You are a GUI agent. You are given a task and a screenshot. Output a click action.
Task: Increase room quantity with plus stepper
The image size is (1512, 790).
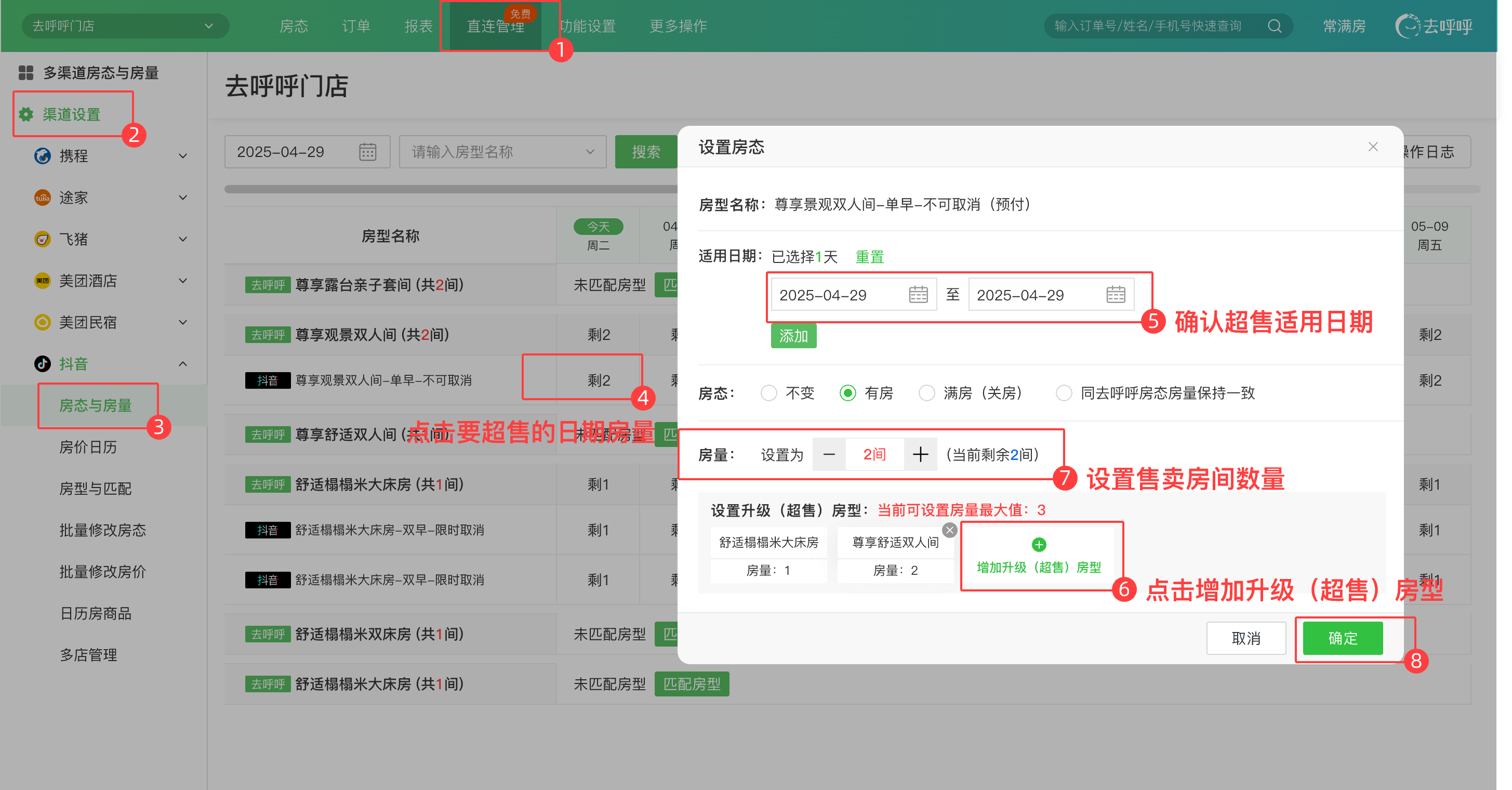[x=920, y=454]
